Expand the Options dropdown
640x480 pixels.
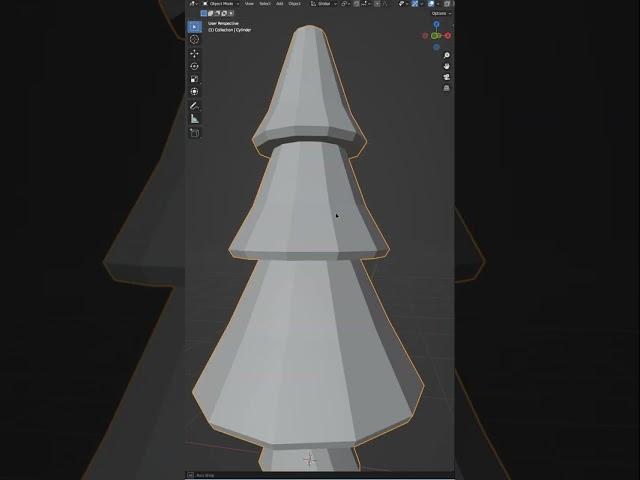point(441,13)
